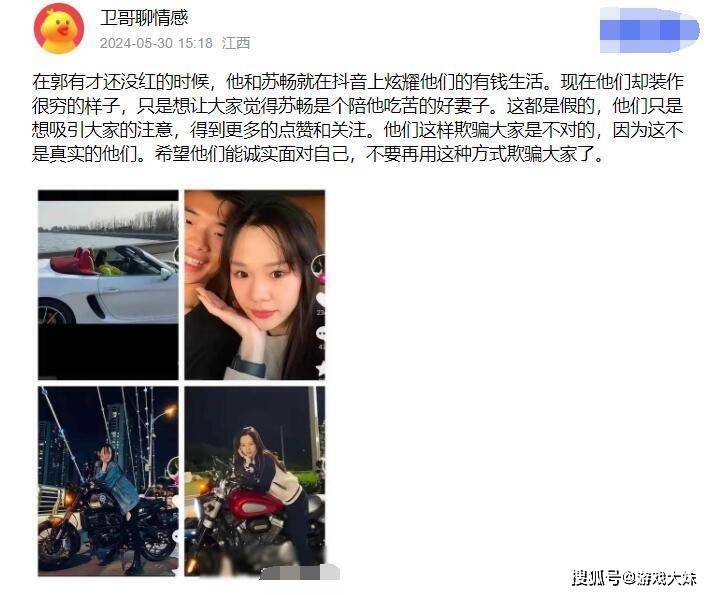Click the blurred blue button beside the author header
711x595 pixels.
649,30
